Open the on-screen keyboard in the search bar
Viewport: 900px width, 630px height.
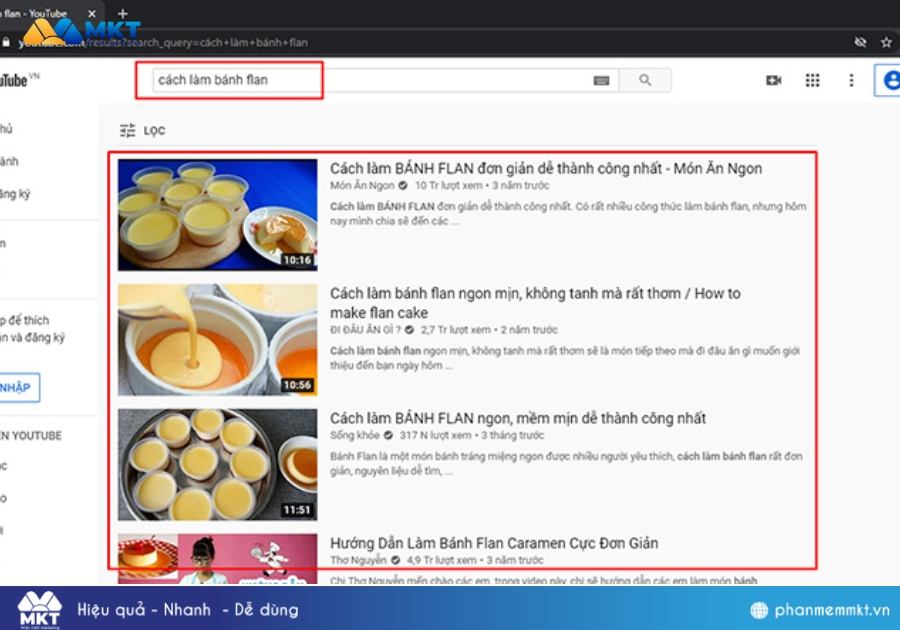[601, 80]
